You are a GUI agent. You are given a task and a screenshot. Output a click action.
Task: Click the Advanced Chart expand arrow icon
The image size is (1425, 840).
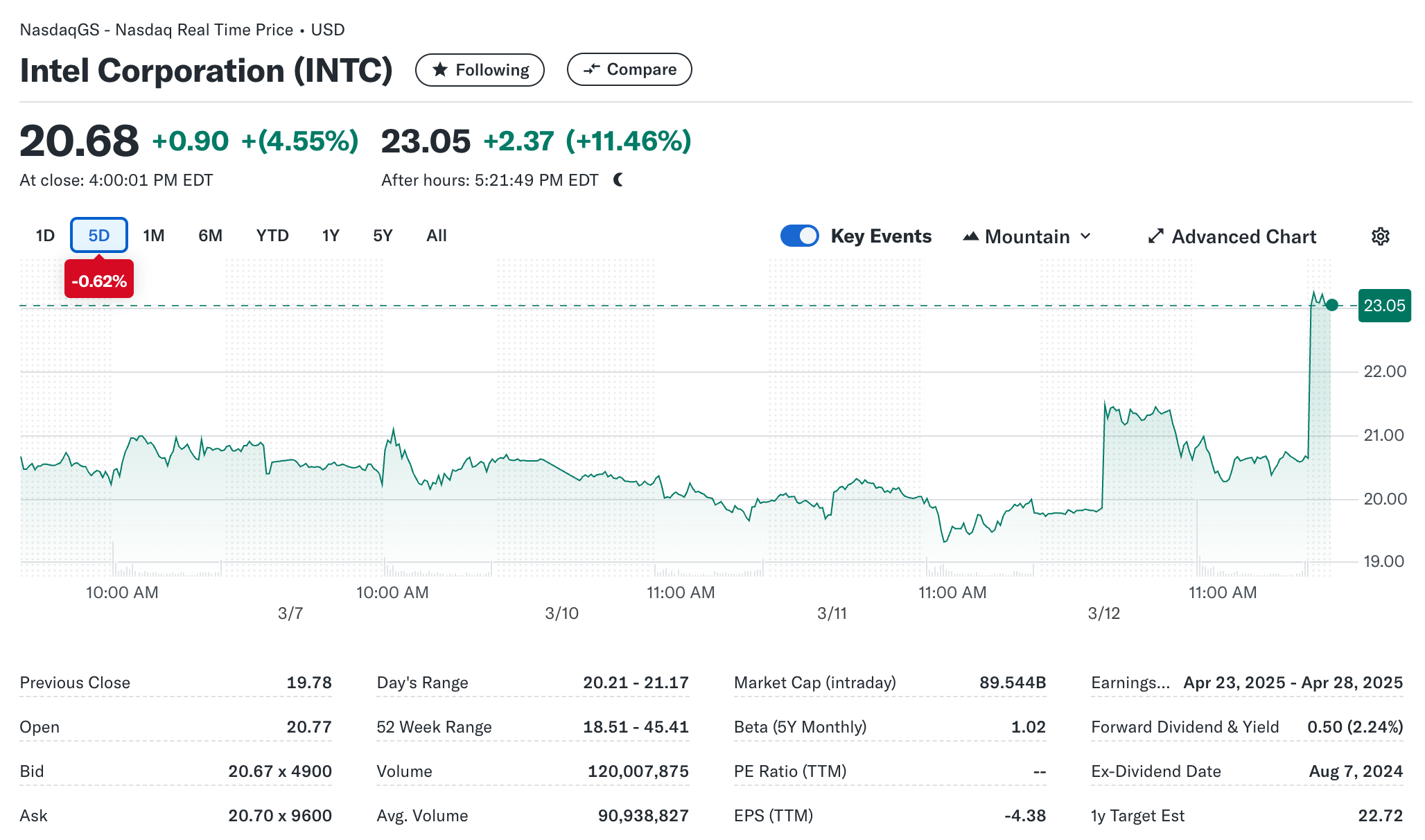tap(1155, 236)
